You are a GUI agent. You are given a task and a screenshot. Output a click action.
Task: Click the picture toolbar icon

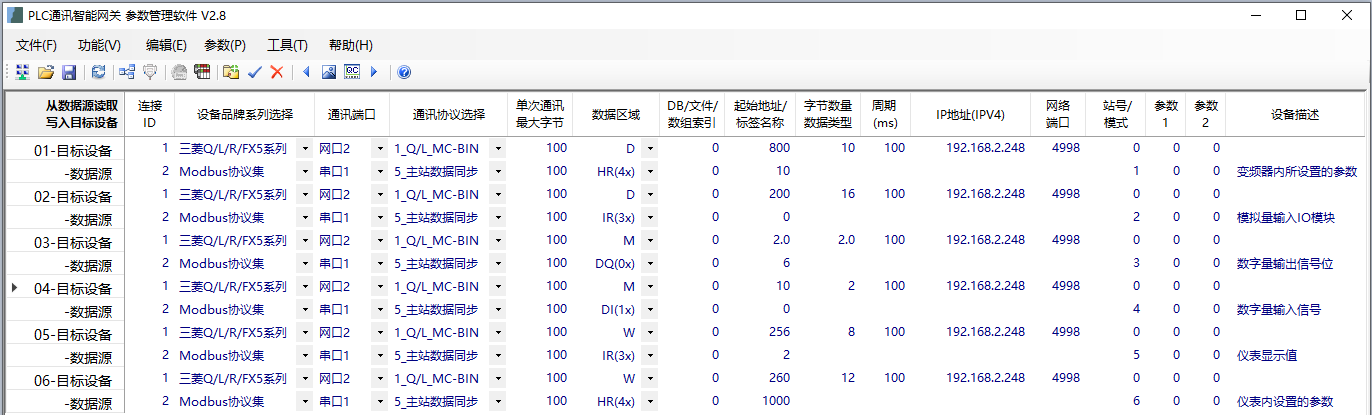pyautogui.click(x=328, y=72)
